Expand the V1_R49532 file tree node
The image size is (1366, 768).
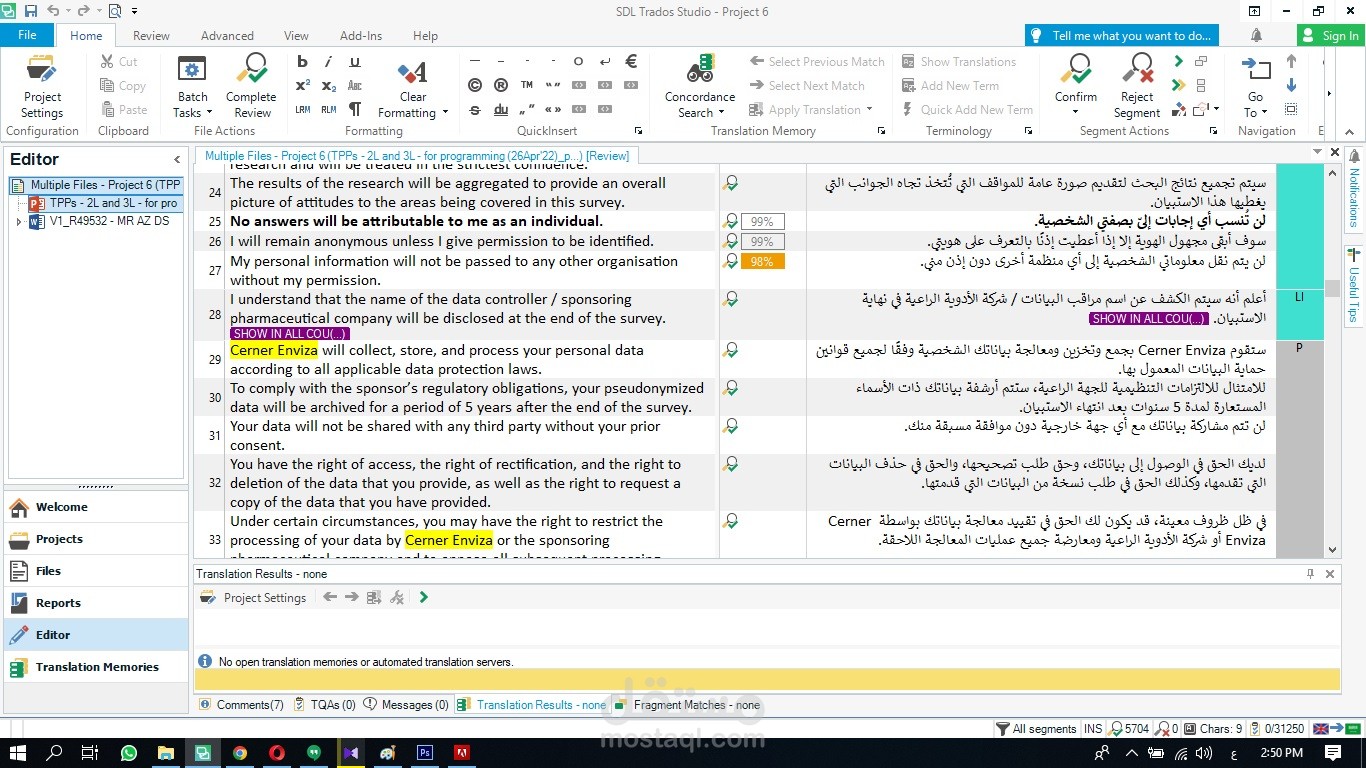coord(19,221)
